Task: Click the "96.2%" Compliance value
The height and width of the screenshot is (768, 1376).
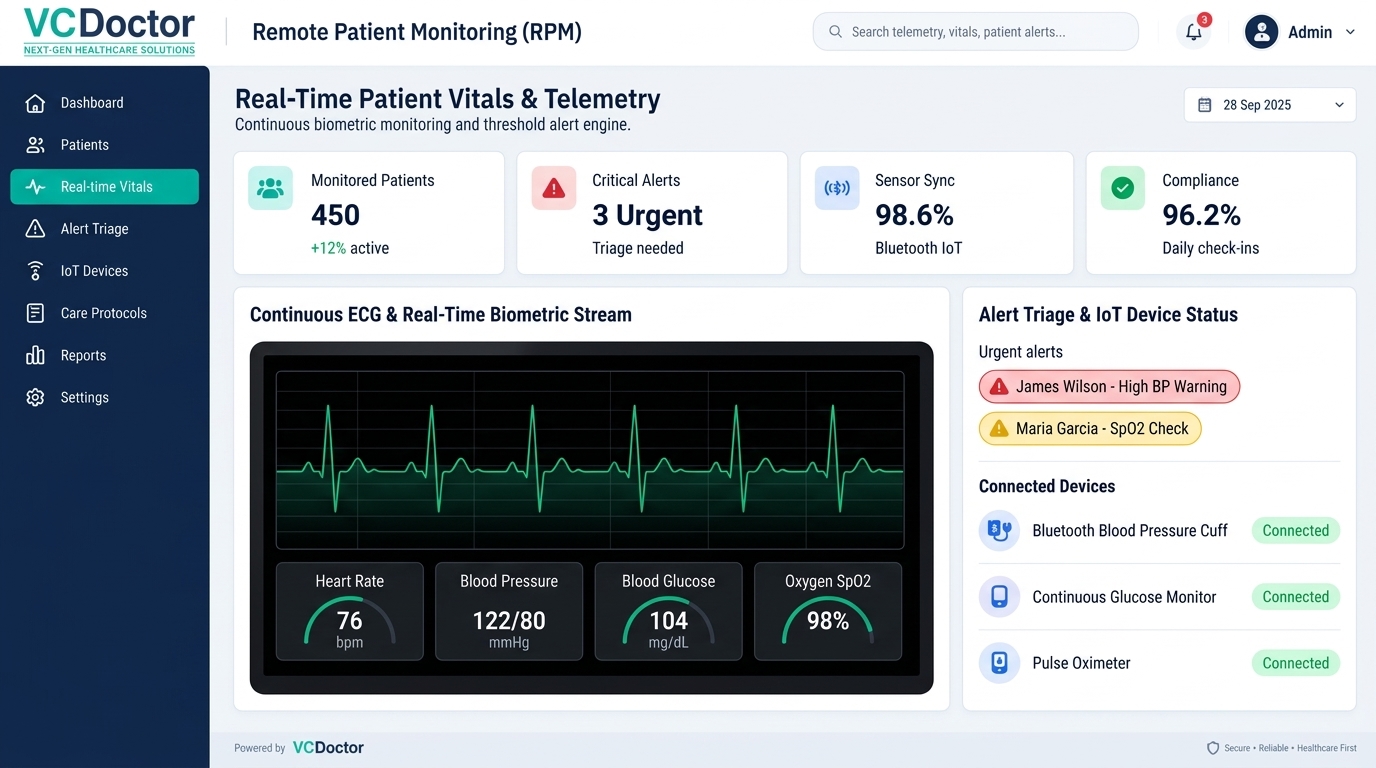Action: [1201, 215]
